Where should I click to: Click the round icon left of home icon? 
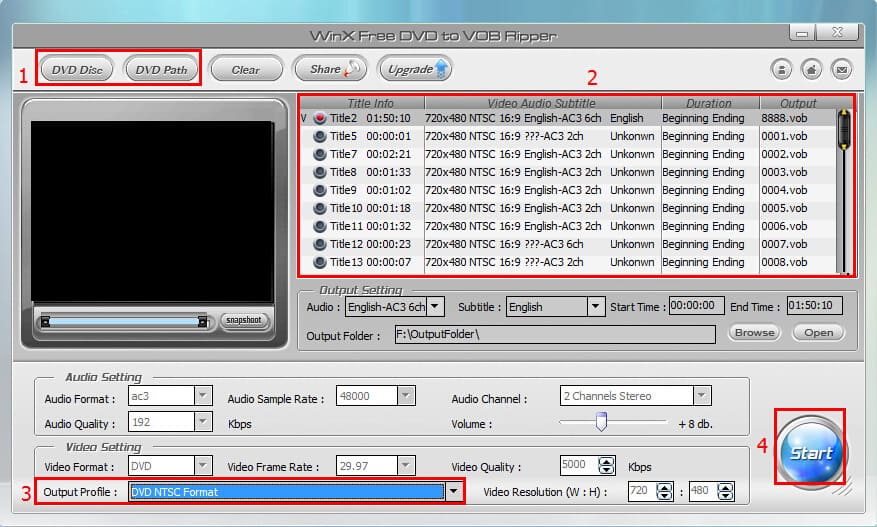[x=781, y=69]
